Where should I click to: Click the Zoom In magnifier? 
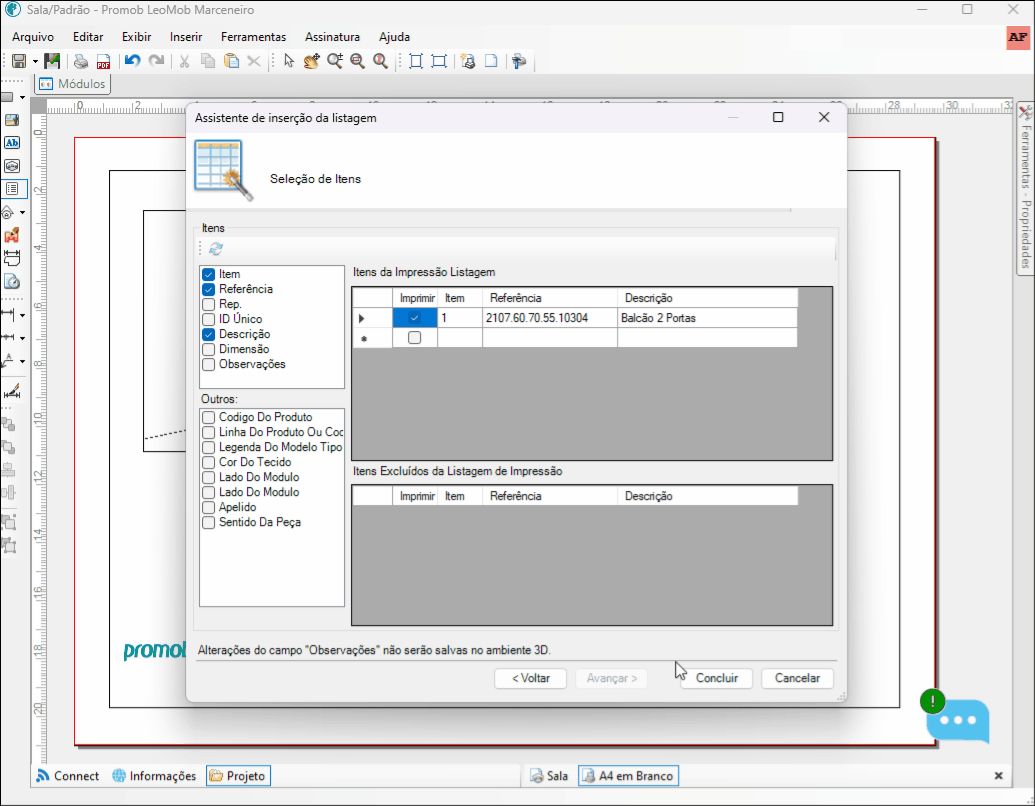point(335,61)
